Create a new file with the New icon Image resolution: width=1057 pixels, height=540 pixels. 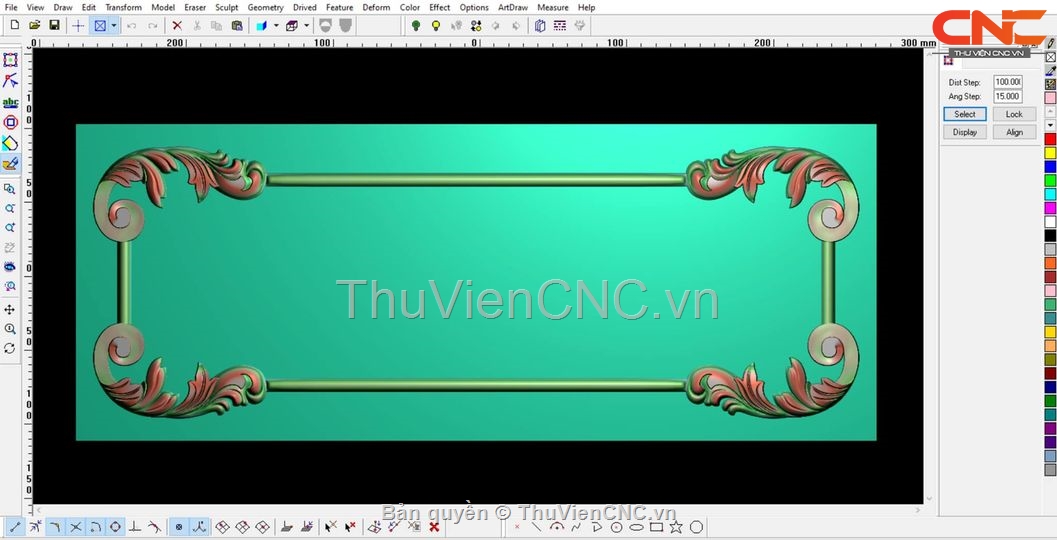click(15, 26)
